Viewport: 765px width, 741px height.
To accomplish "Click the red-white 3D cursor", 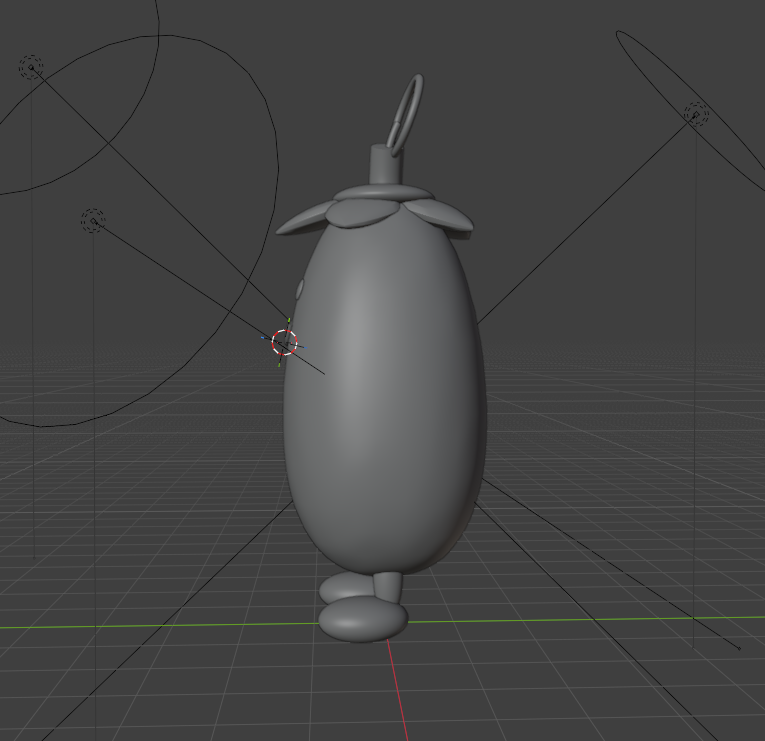I will pyautogui.click(x=284, y=342).
